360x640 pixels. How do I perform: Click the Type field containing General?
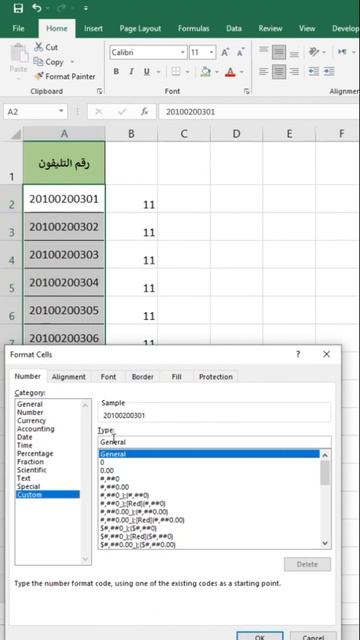(x=215, y=442)
